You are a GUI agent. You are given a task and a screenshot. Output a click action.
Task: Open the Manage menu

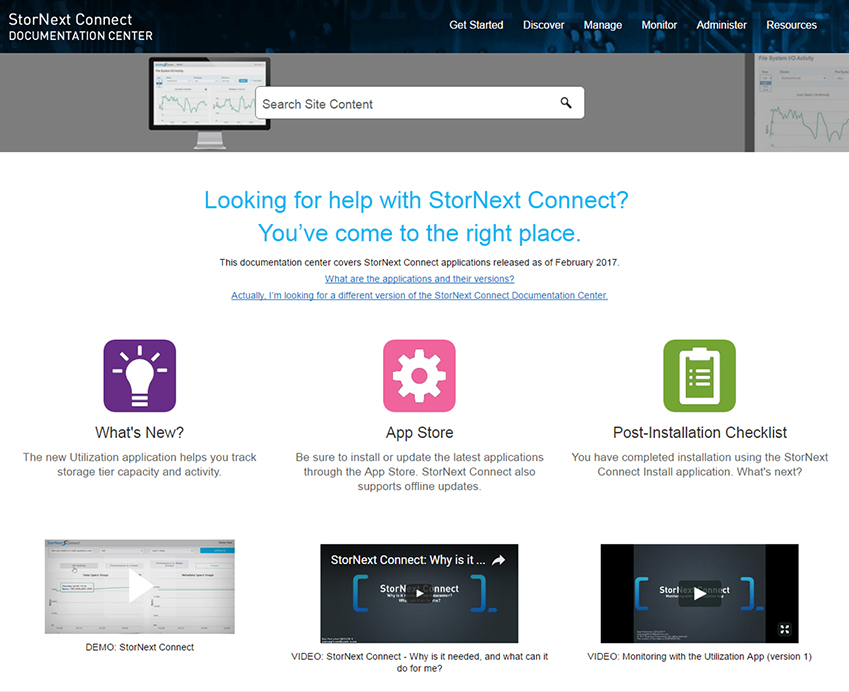pos(603,25)
